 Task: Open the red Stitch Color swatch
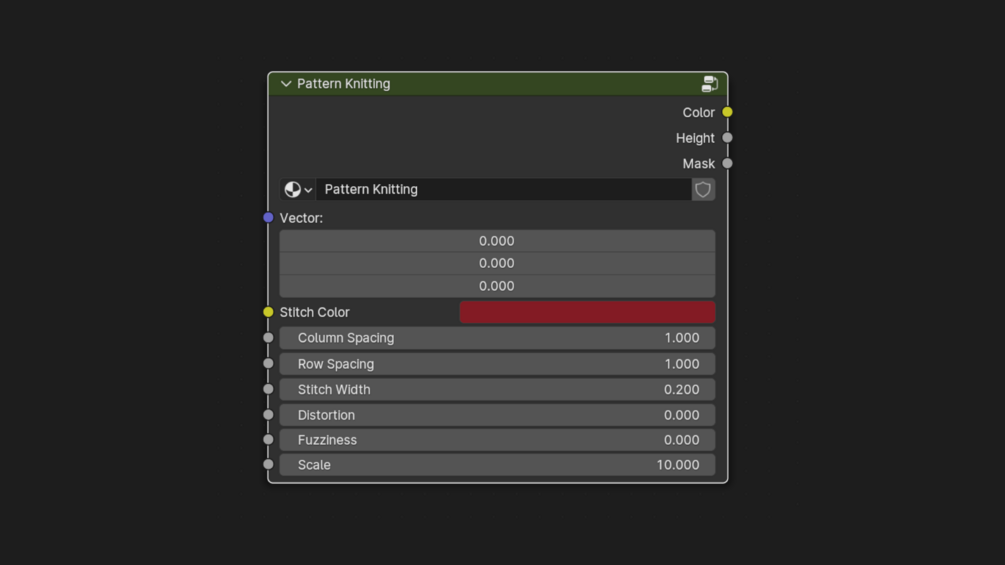click(x=587, y=312)
